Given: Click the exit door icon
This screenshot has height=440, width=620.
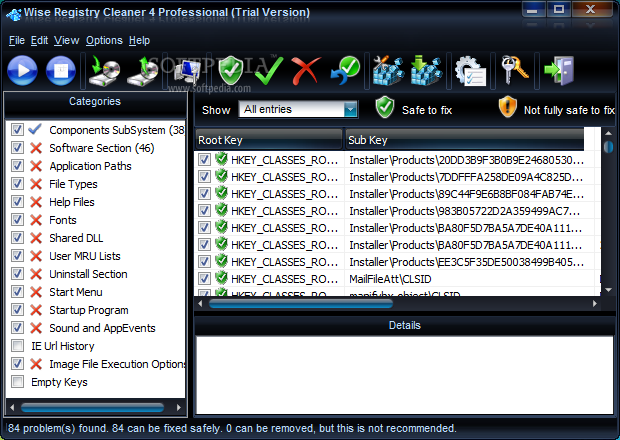Looking at the screenshot, I should click(559, 71).
